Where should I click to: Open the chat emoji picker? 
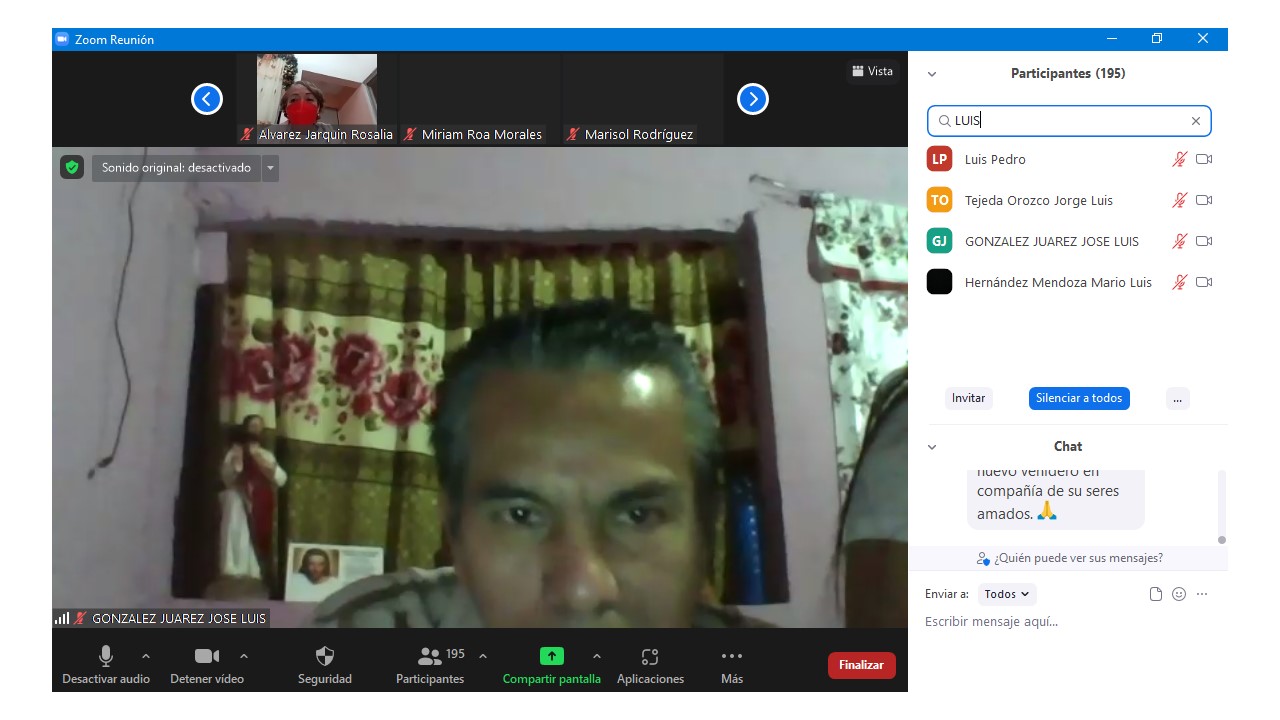click(x=1179, y=594)
